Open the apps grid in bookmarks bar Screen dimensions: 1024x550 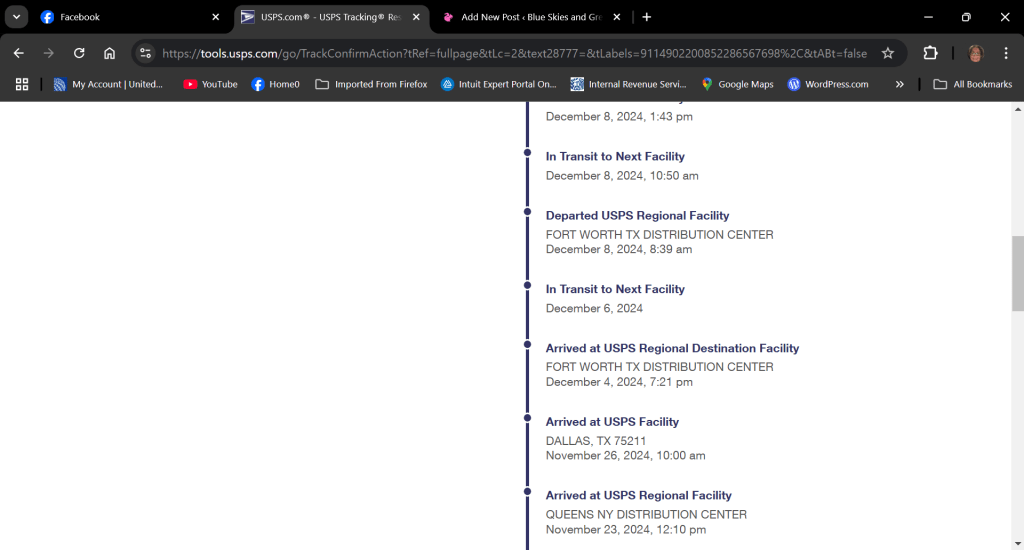(x=22, y=85)
